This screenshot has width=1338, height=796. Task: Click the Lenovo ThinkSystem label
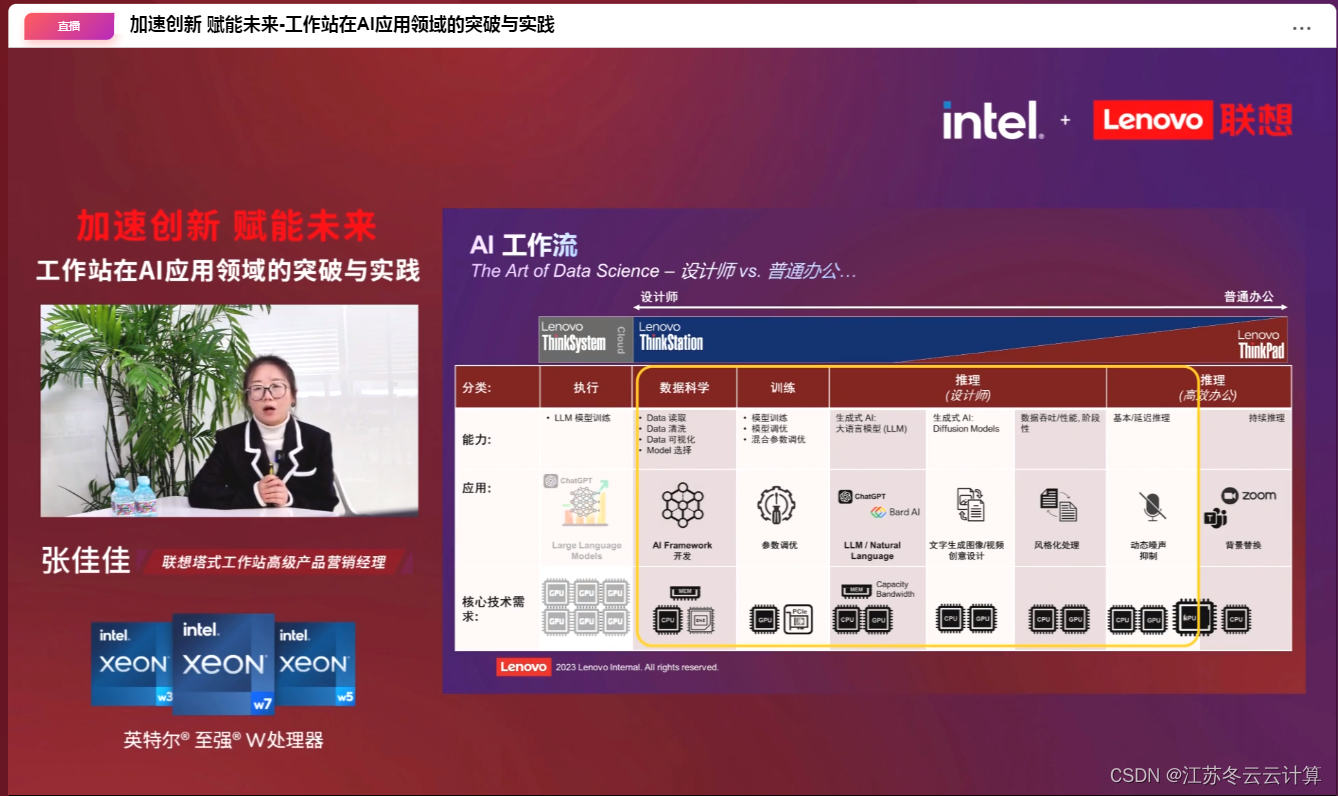click(574, 337)
